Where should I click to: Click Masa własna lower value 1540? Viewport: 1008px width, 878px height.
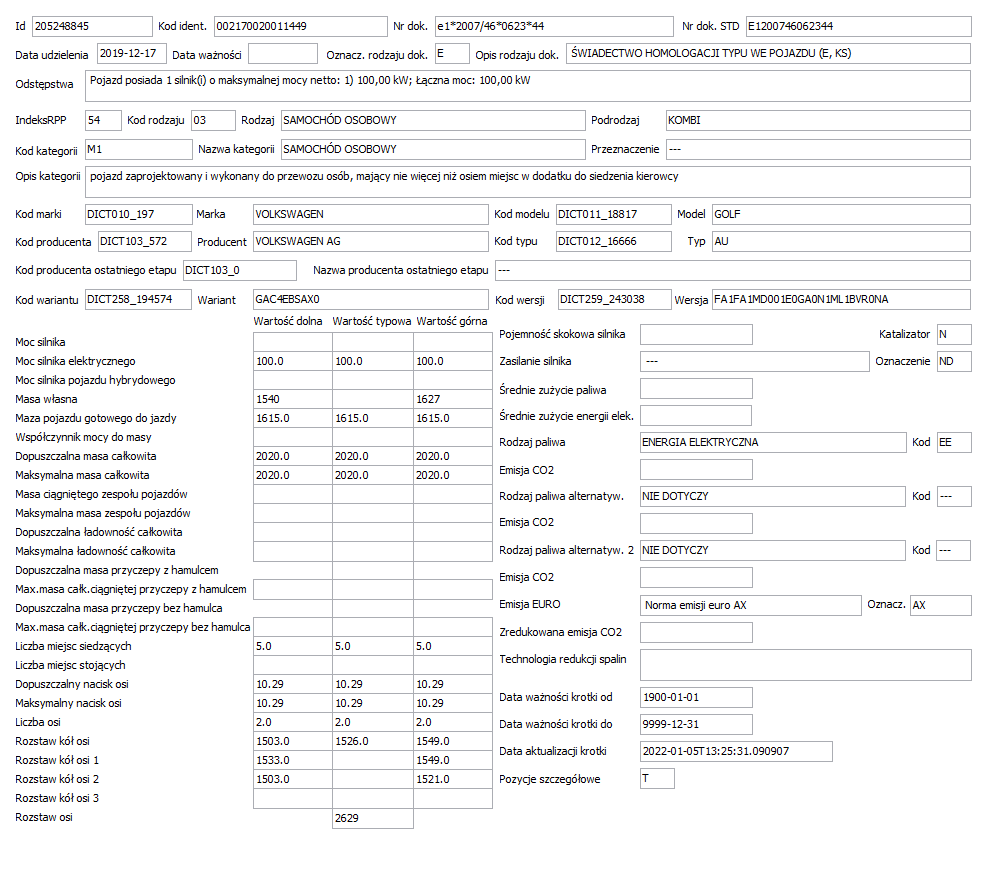292,399
